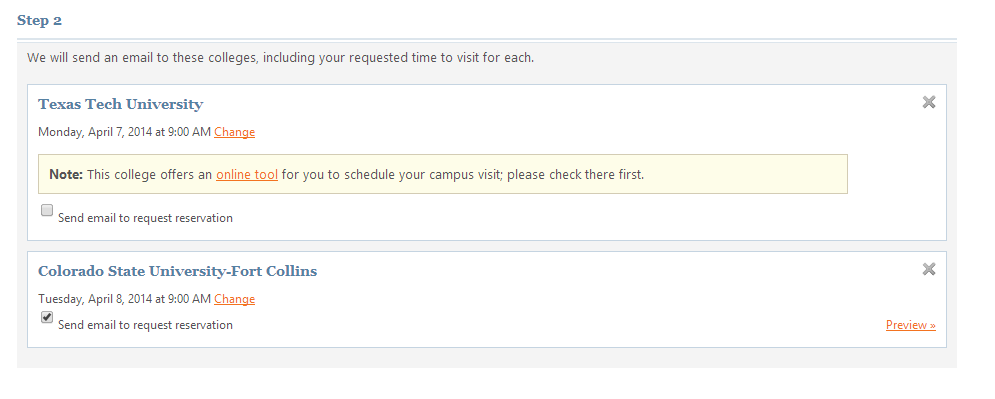Remove Colorado State University with X icon
This screenshot has width=995, height=399.
tap(928, 270)
